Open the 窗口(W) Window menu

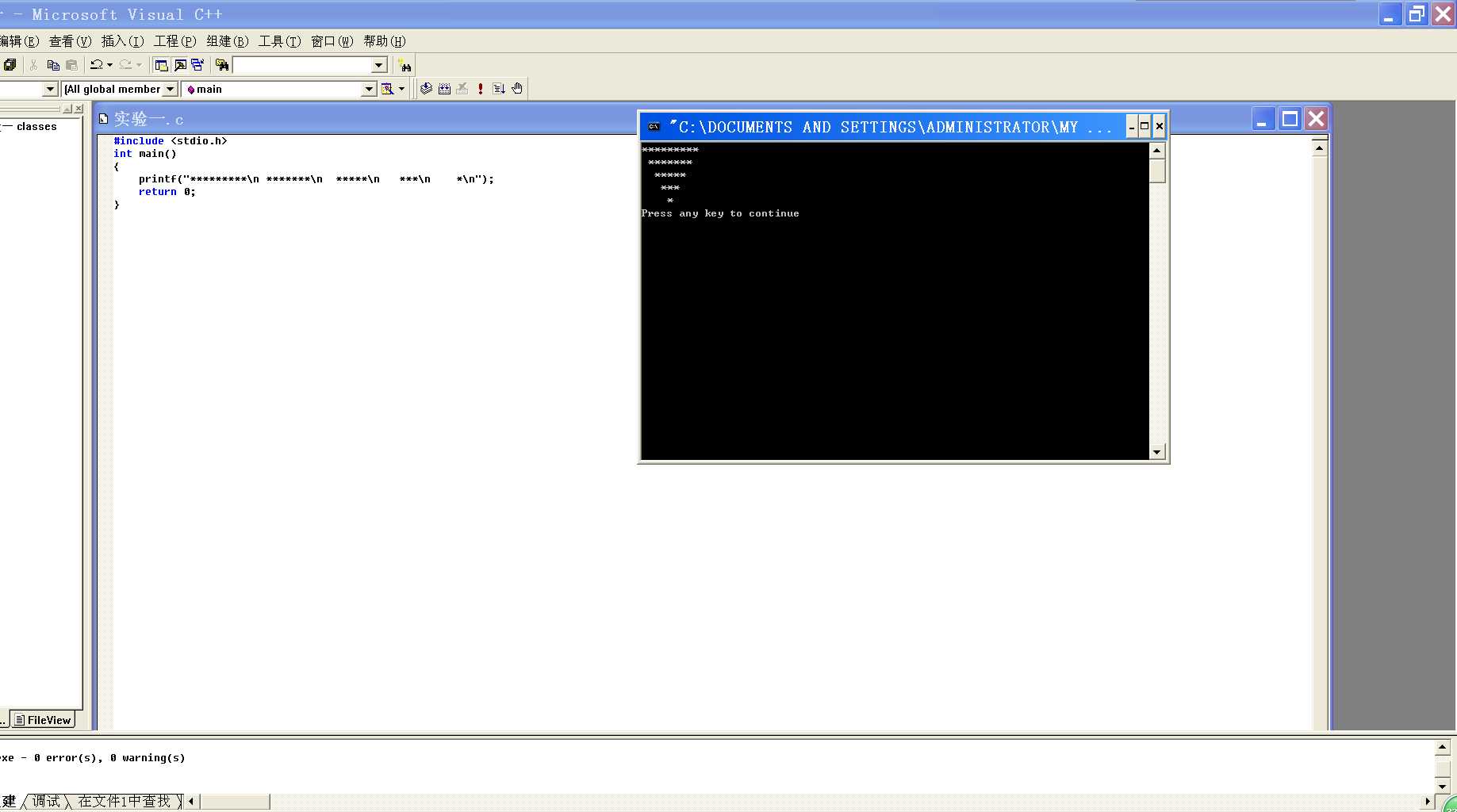[x=332, y=41]
